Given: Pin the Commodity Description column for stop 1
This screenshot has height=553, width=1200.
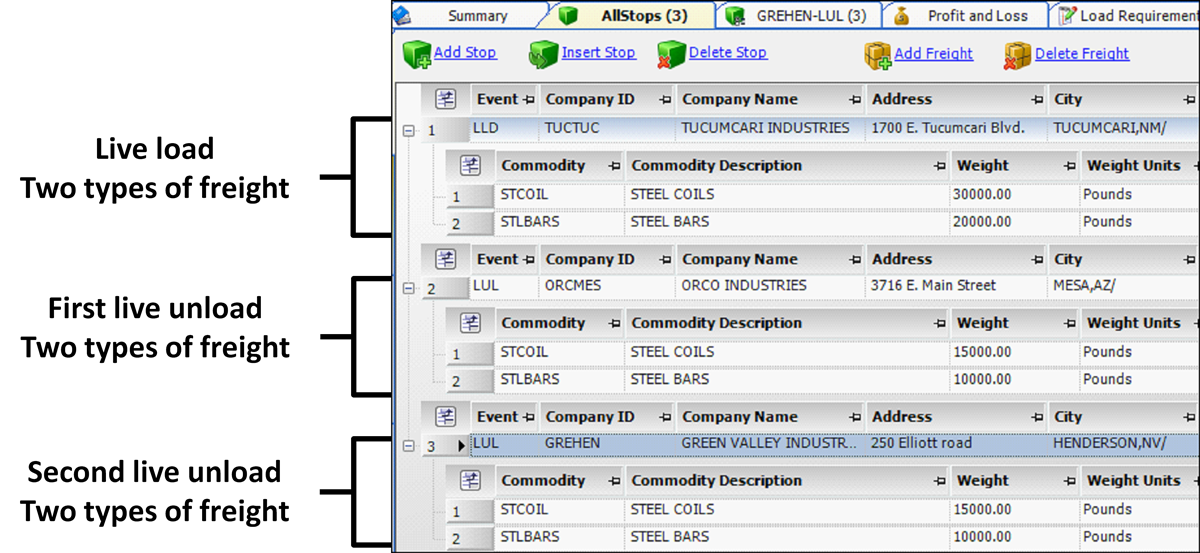Looking at the screenshot, I should pos(939,166).
